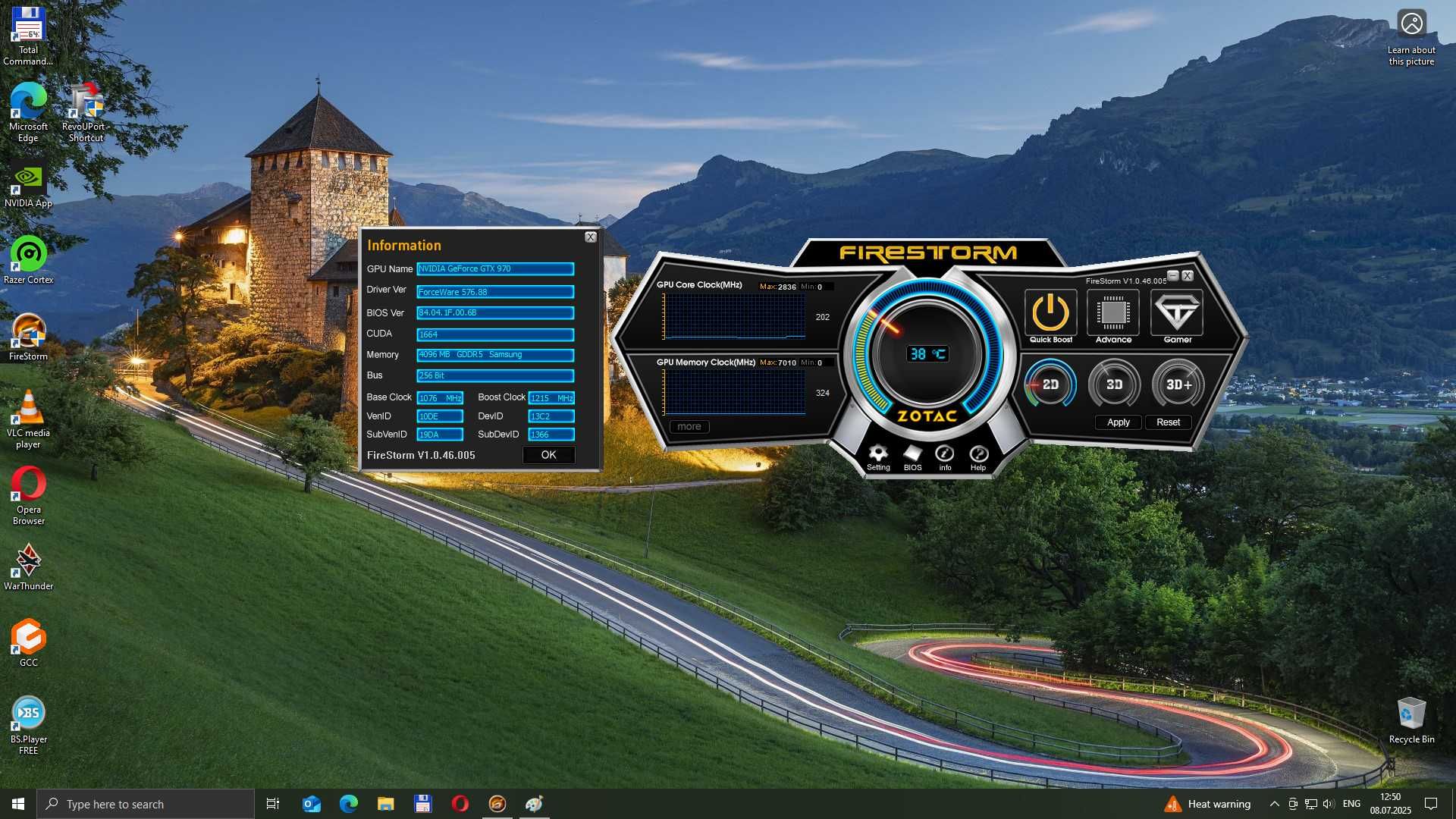The height and width of the screenshot is (819, 1456).
Task: Open the Help icon in FireStorm
Action: click(978, 457)
